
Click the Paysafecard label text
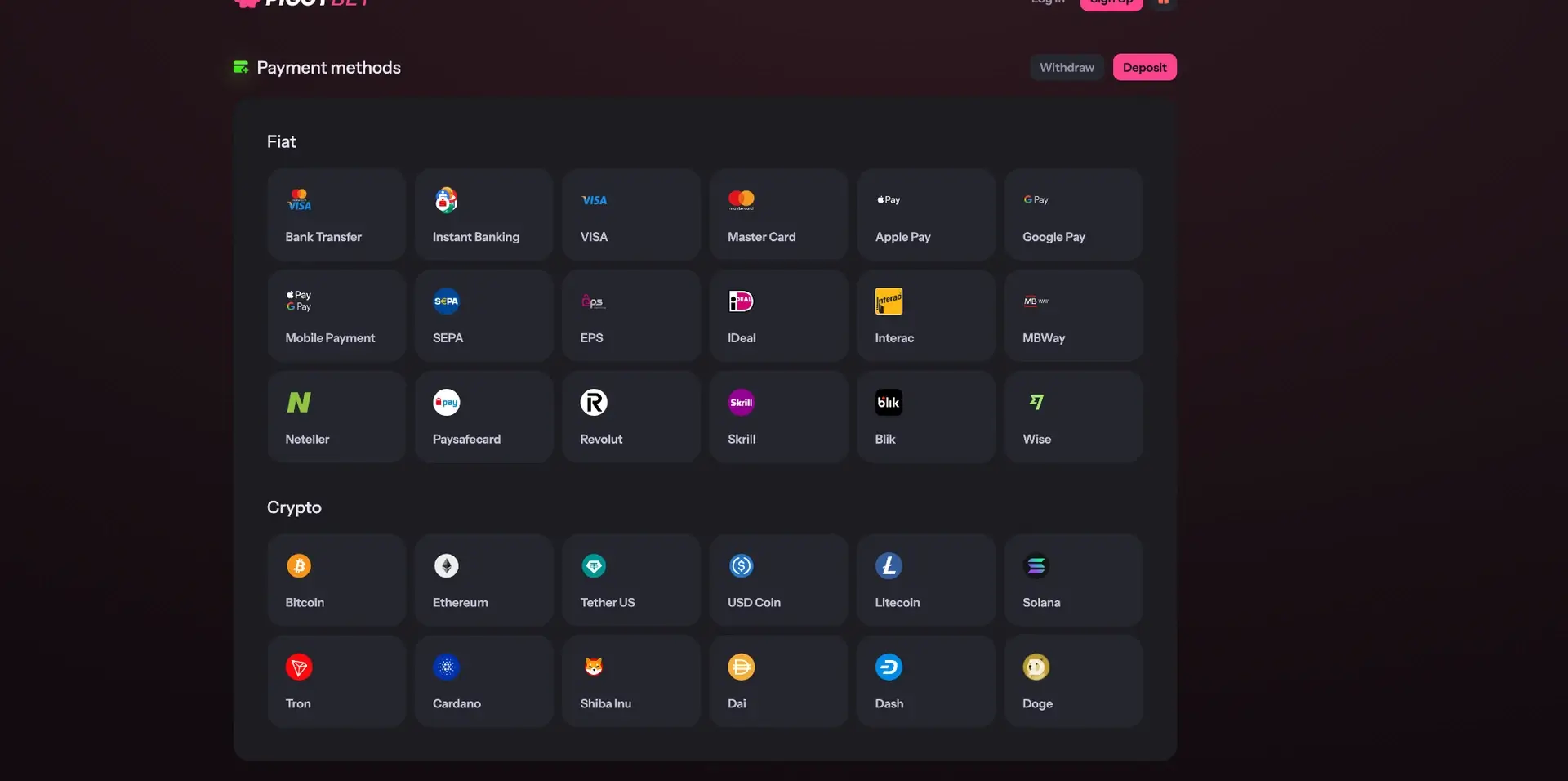pyautogui.click(x=466, y=440)
